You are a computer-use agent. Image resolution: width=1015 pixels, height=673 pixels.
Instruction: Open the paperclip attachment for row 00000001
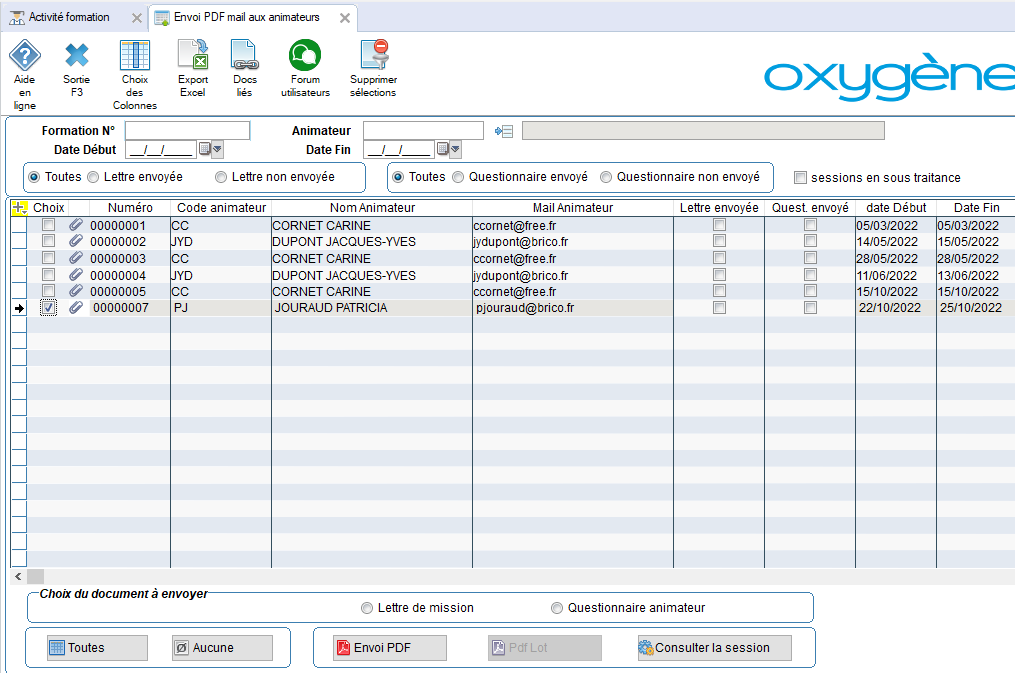[x=76, y=225]
